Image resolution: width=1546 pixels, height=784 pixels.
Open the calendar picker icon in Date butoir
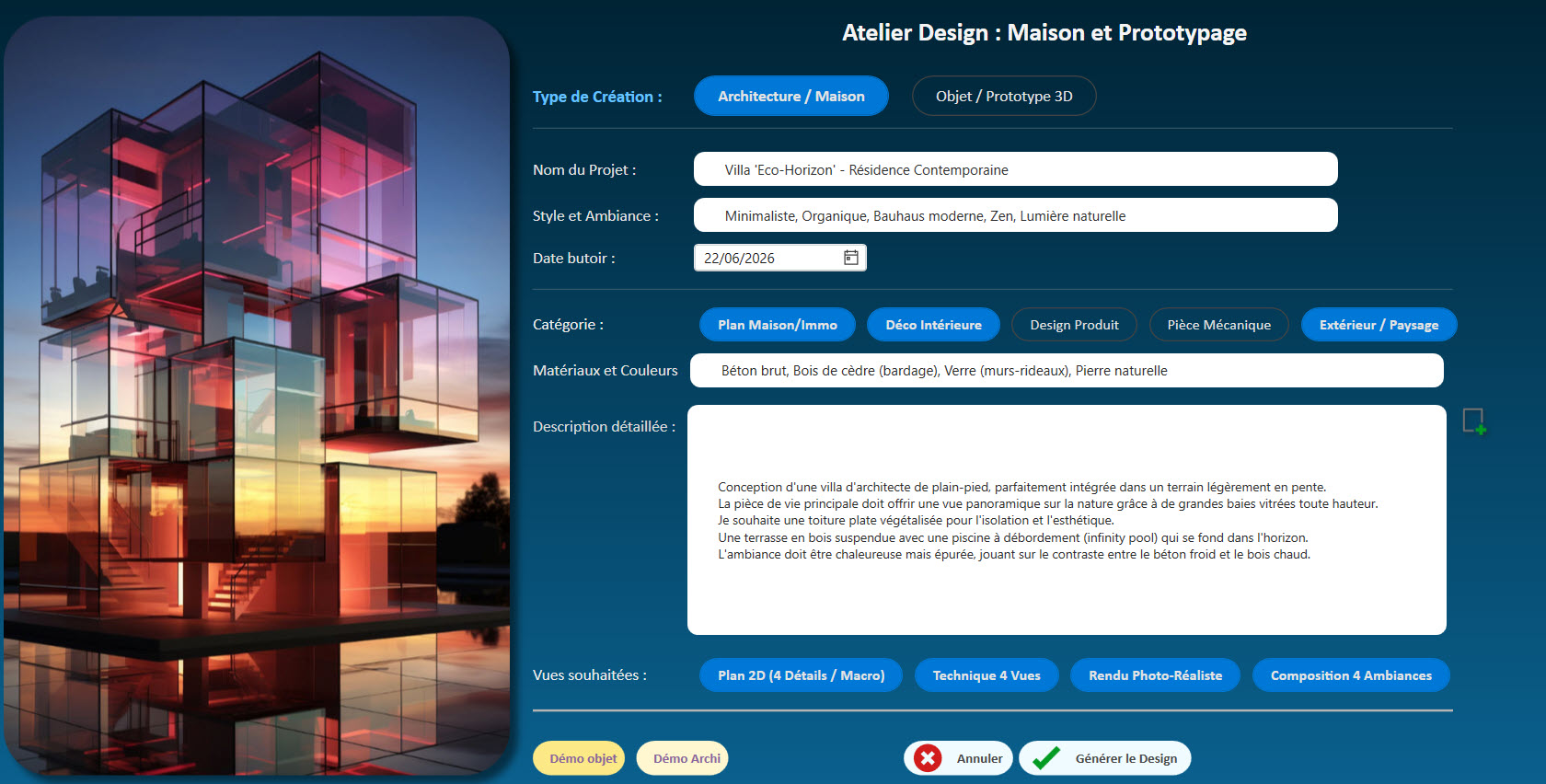coord(851,258)
